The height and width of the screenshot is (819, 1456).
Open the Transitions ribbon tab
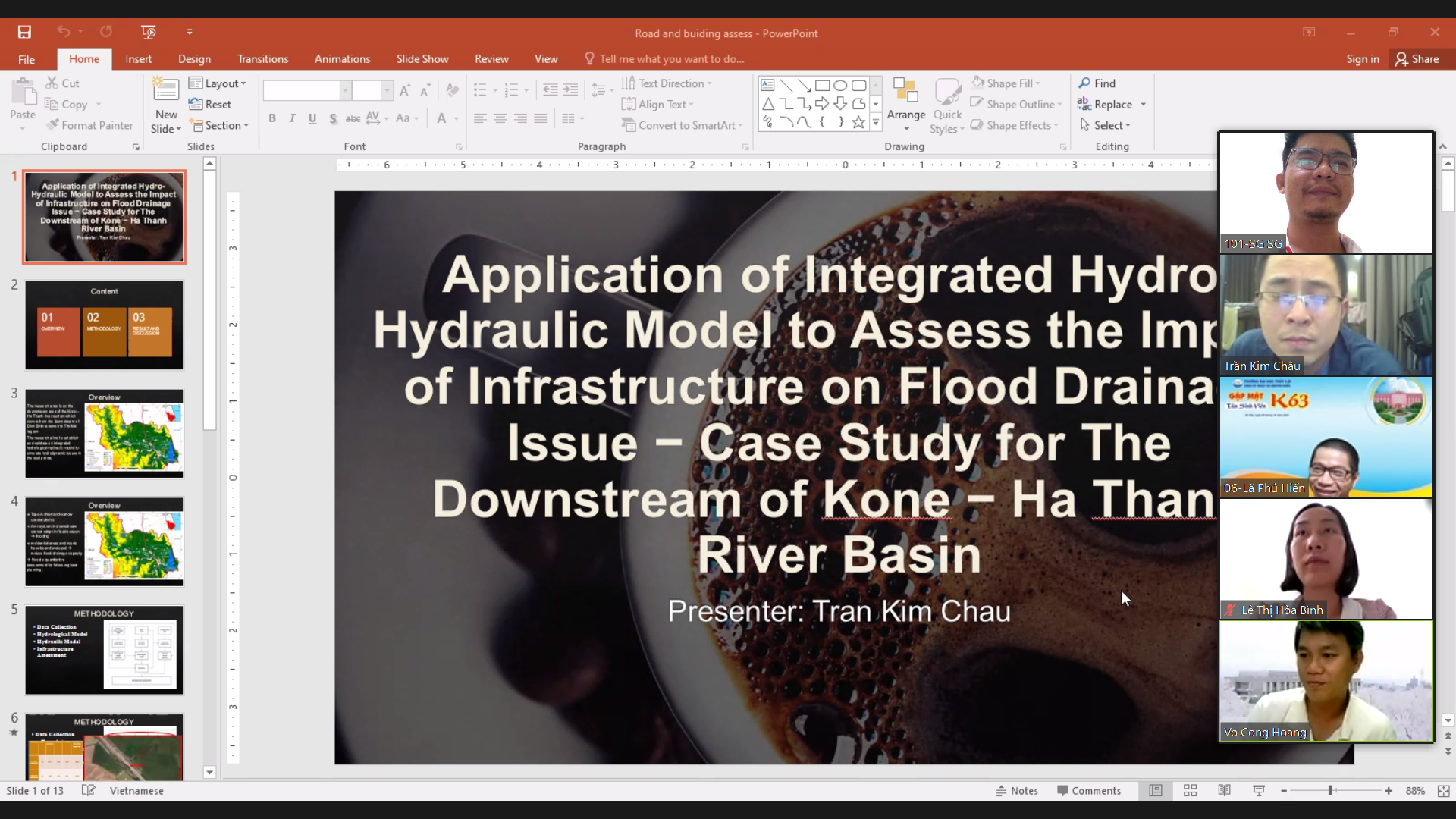pos(262,58)
